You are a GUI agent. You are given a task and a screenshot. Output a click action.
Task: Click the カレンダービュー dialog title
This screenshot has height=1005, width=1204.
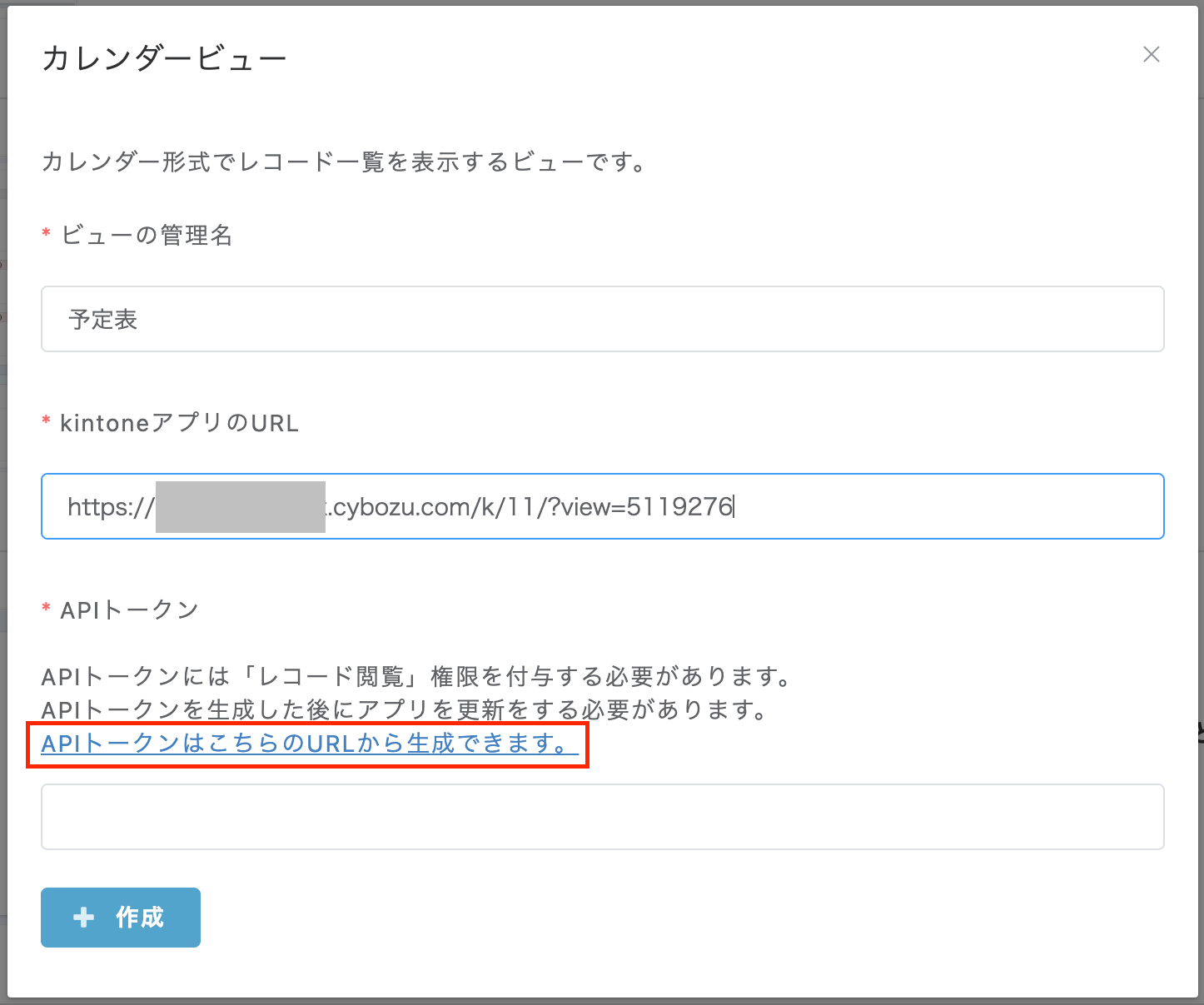coord(164,59)
